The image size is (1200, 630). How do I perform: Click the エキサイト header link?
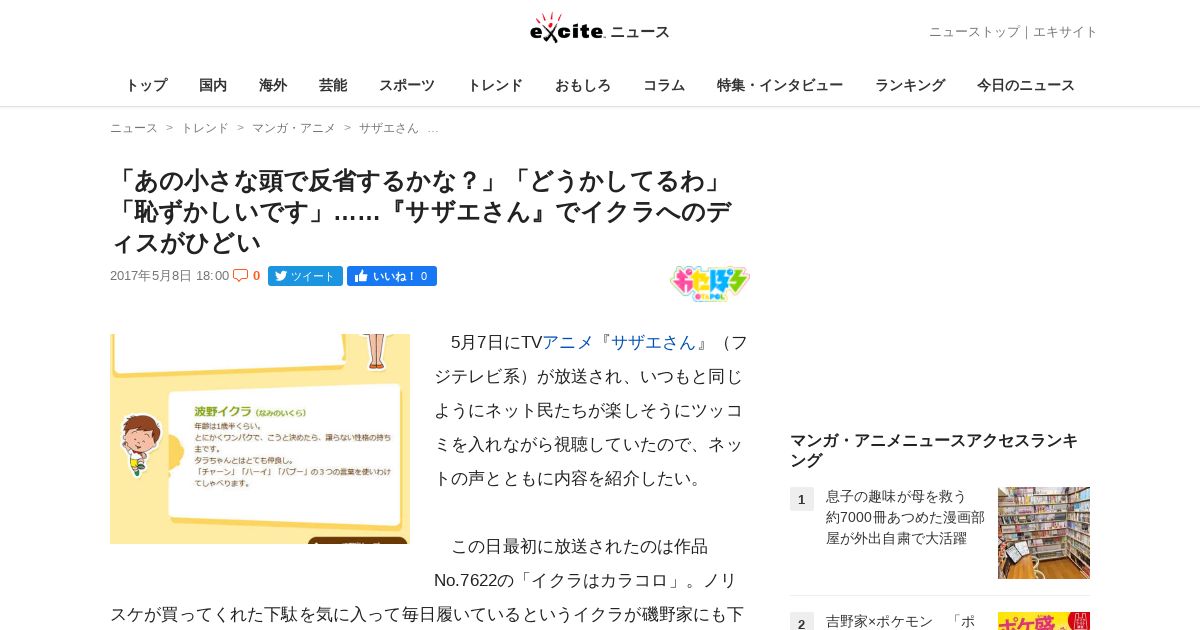point(1065,32)
